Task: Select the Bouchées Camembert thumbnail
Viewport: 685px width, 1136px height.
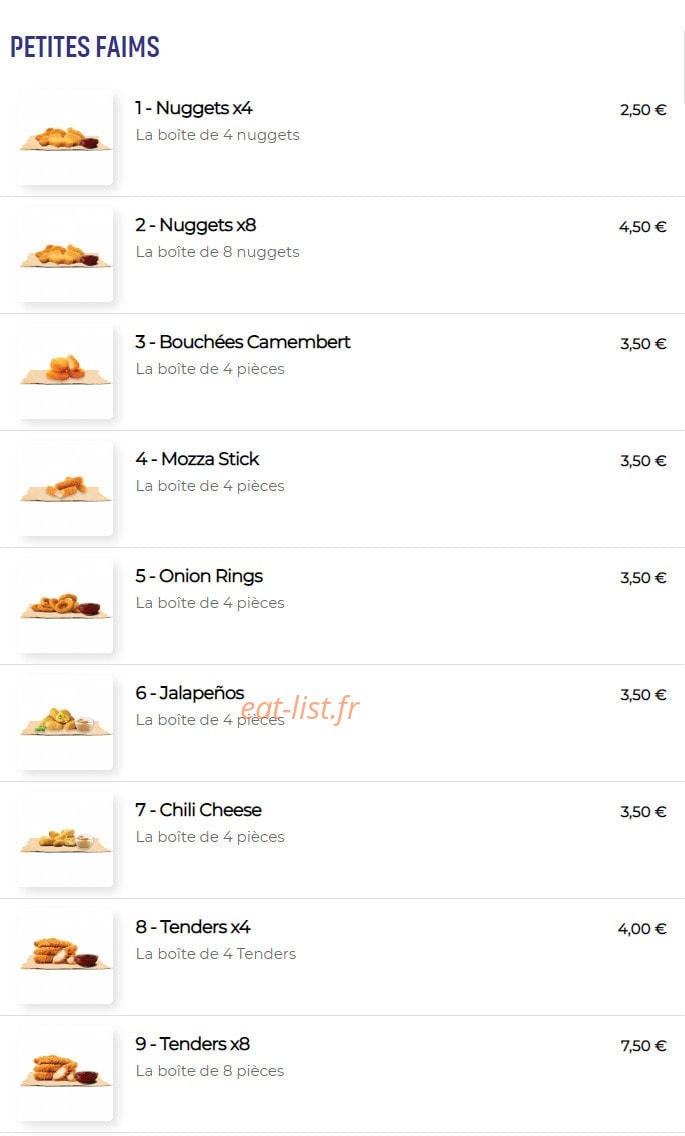Action: pyautogui.click(x=65, y=371)
